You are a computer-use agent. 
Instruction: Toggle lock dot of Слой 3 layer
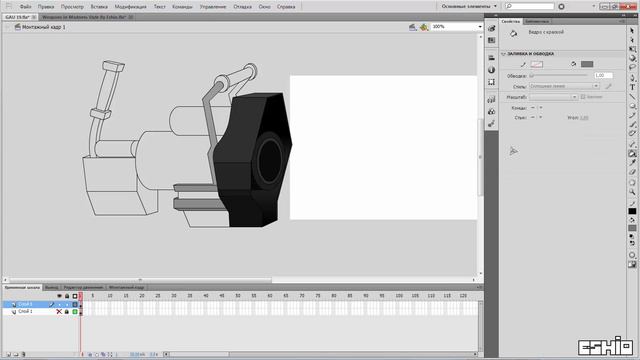point(67,304)
